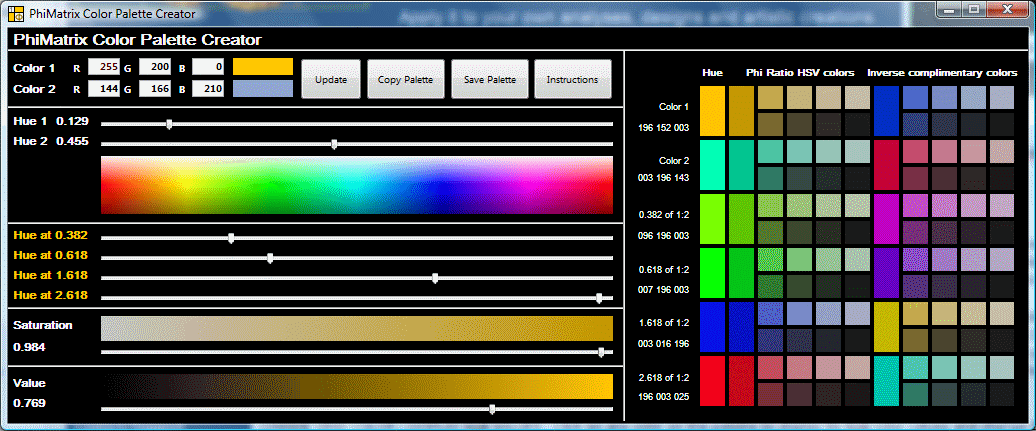Open the Instructions button

[572, 79]
